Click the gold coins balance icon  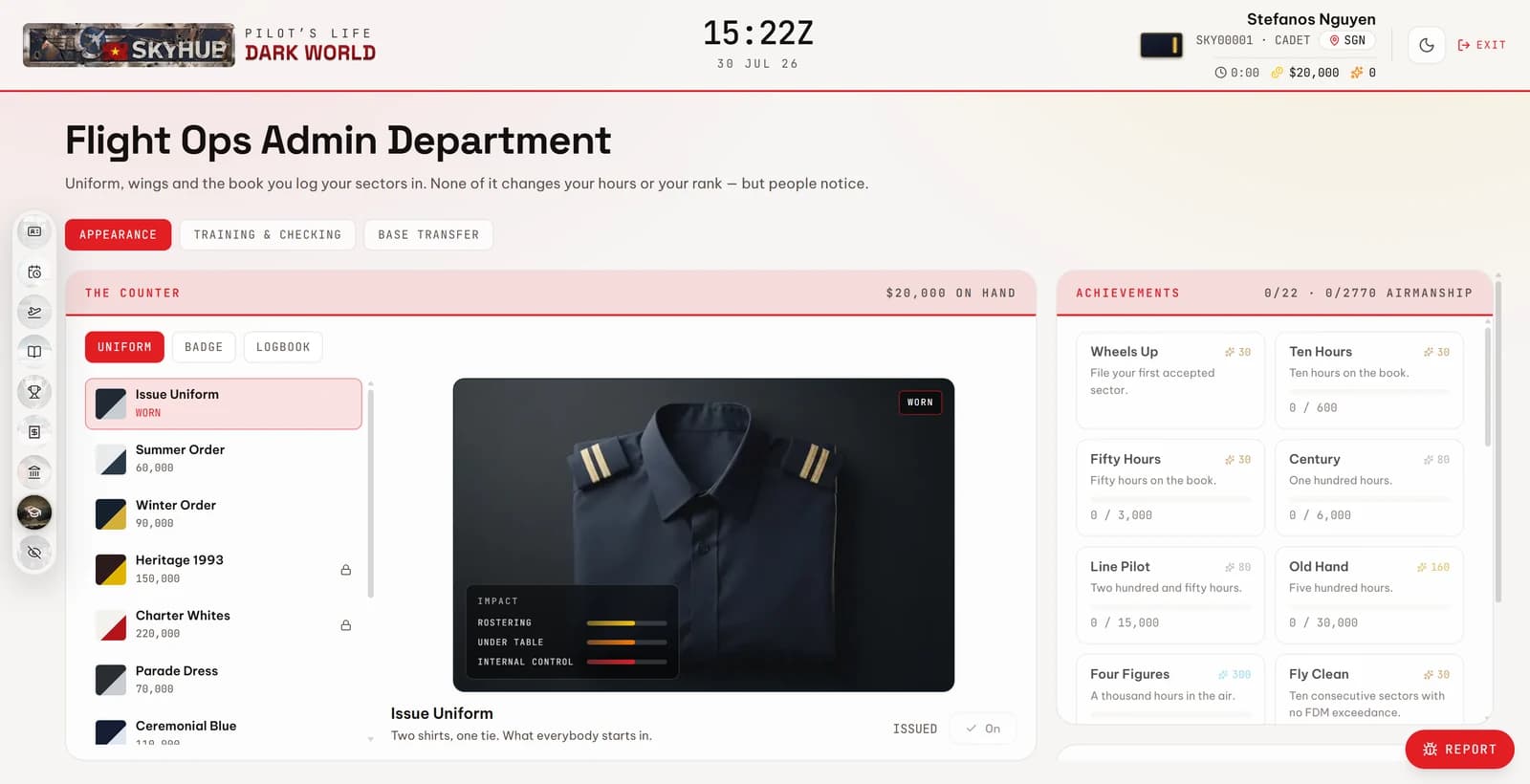click(x=1277, y=73)
